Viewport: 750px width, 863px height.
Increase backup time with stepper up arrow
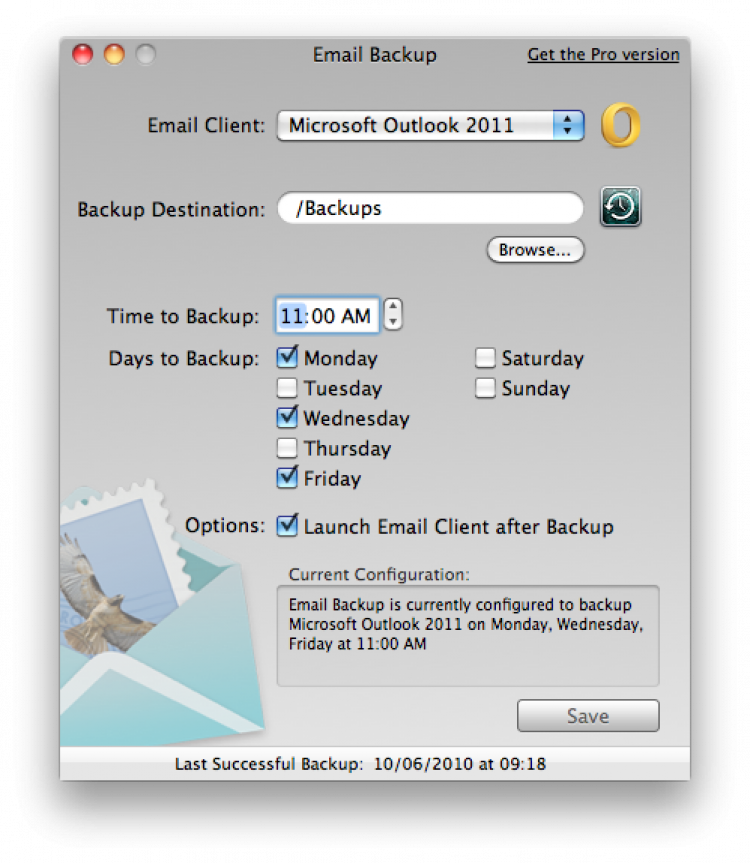393,306
